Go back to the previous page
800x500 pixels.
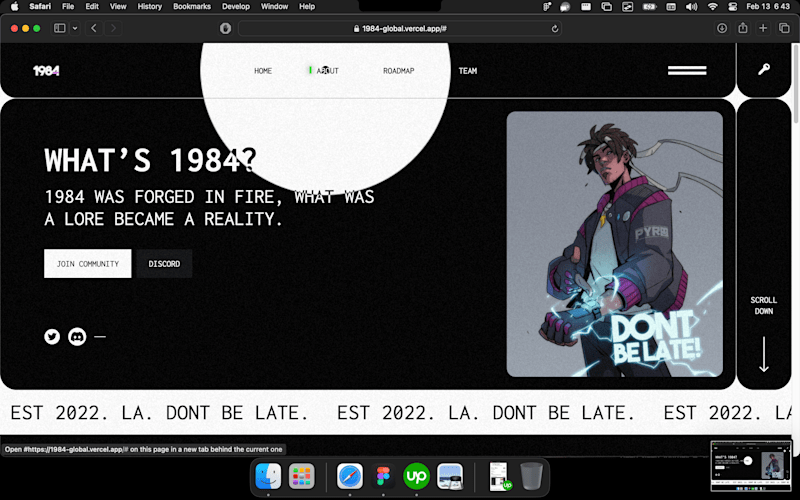pyautogui.click(x=93, y=28)
